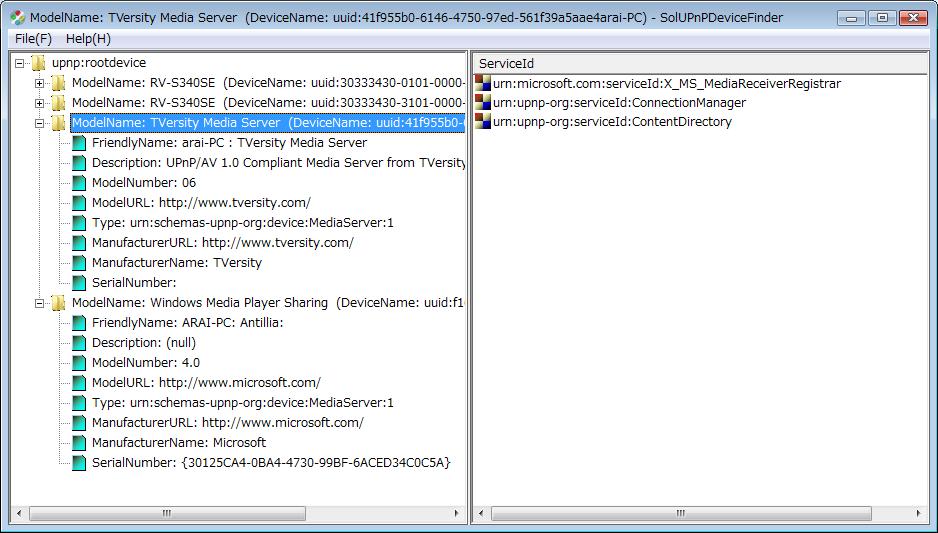Click the ContentDirectory service icon
The width and height of the screenshot is (938, 533).
pyautogui.click(x=483, y=121)
